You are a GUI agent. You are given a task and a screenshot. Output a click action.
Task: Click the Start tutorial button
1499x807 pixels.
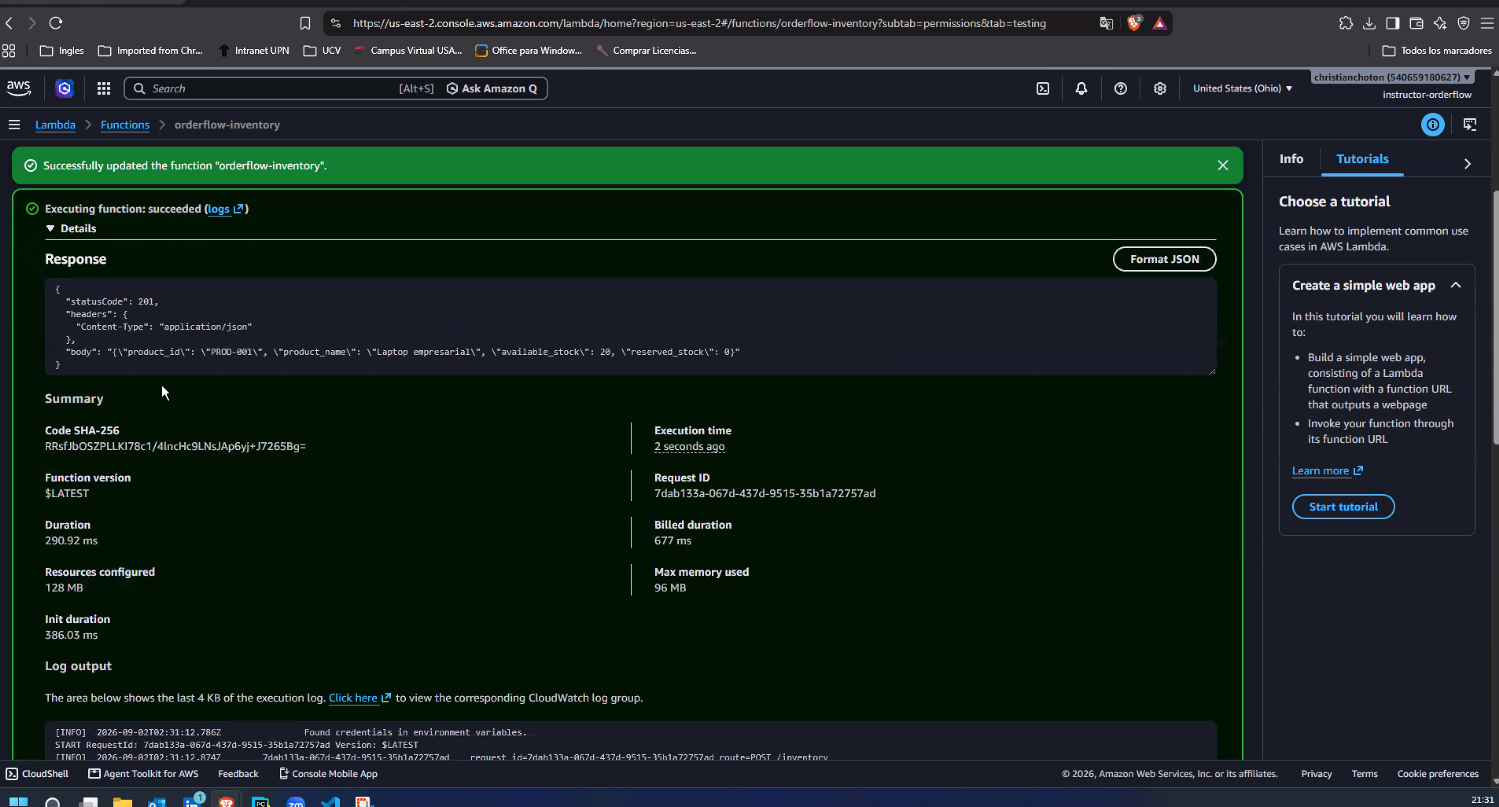point(1343,507)
